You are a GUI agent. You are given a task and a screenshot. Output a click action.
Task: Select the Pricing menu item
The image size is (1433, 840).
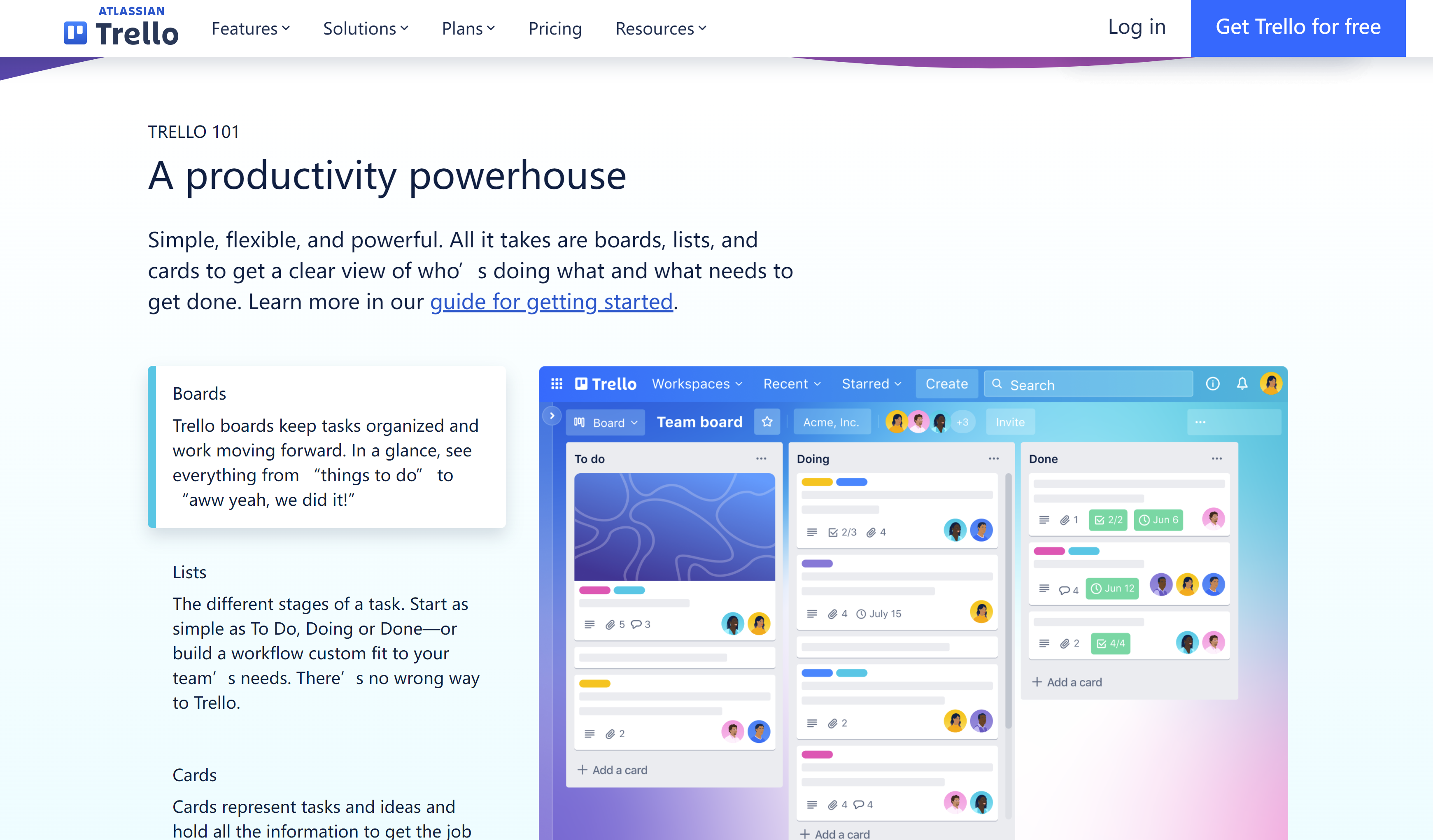pos(555,28)
